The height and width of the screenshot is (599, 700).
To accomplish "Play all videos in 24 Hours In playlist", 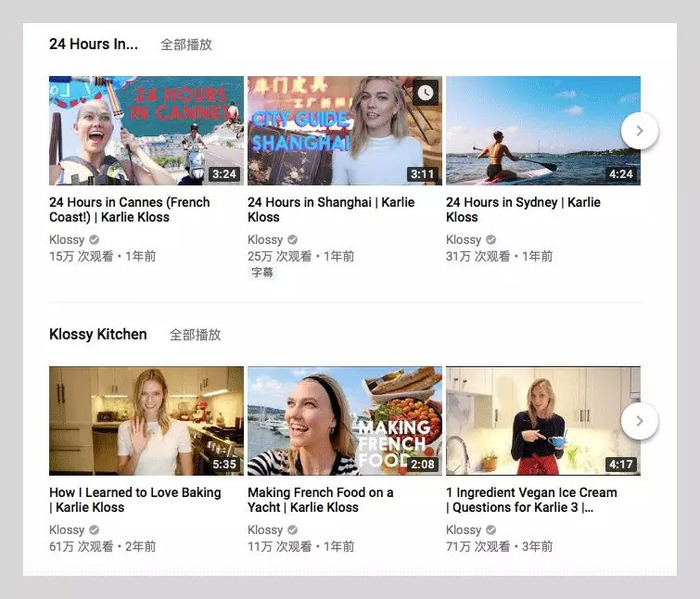I will [x=186, y=45].
